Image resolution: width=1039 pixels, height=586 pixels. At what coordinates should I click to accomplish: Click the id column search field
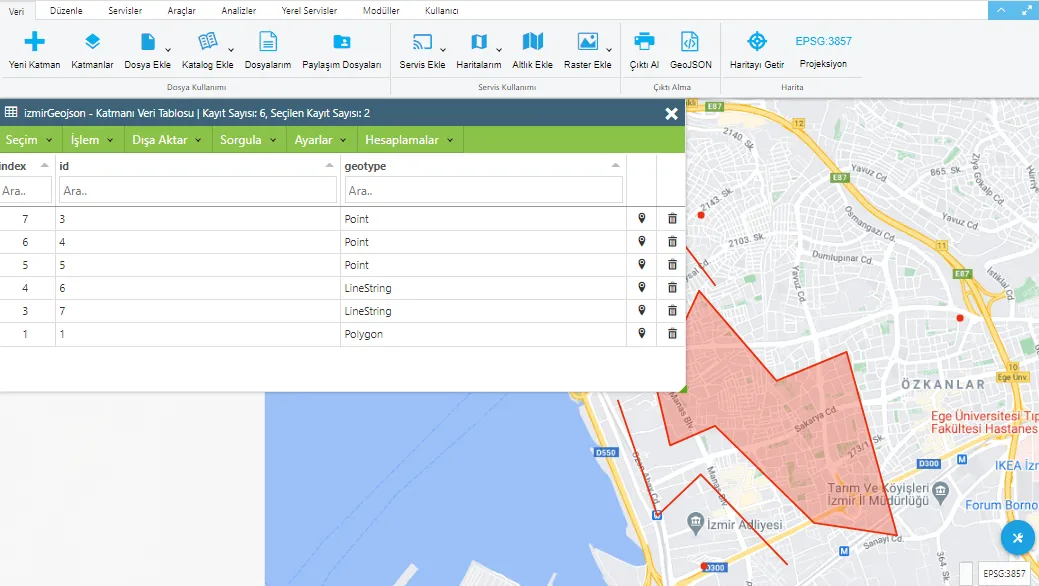(x=197, y=190)
